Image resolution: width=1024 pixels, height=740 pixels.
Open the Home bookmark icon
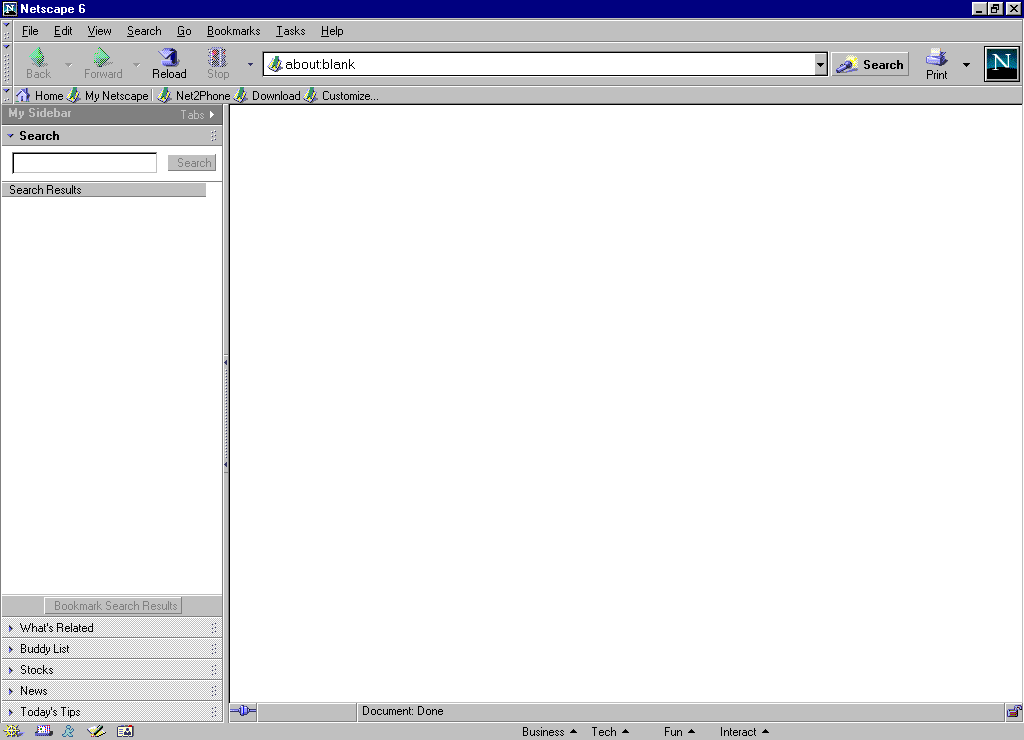pyautogui.click(x=23, y=95)
